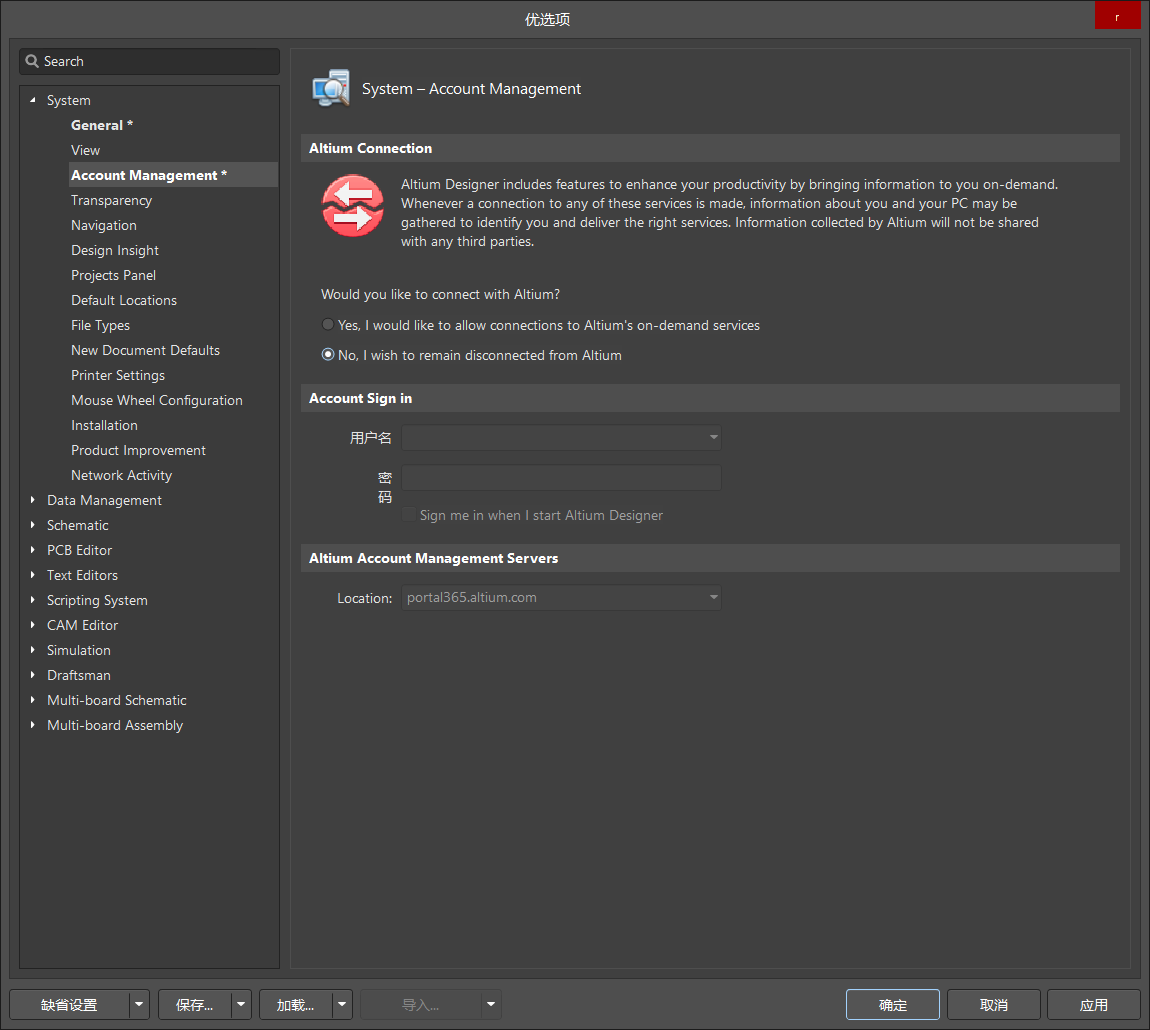Screen dimensions: 1150x1030
Task: Open the File Types page
Action: [x=100, y=324]
